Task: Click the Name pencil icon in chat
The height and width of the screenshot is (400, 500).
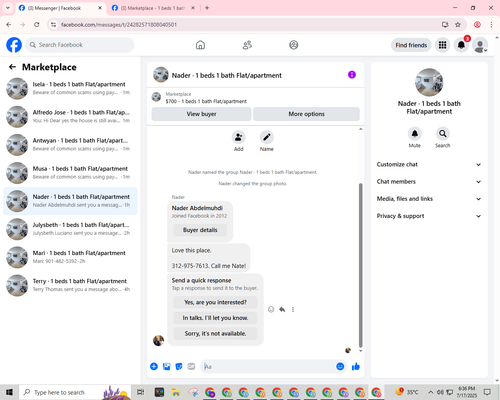Action: (x=267, y=137)
